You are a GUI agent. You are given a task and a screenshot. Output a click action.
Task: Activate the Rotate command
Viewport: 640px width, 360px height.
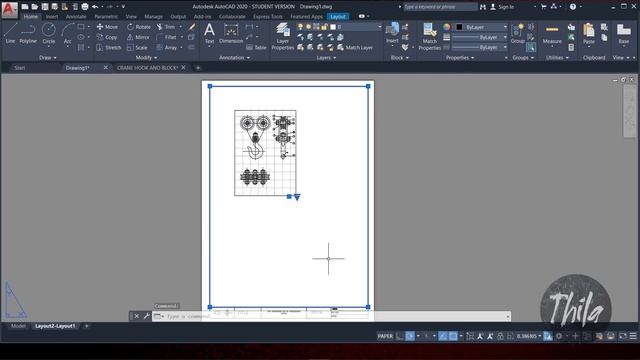[x=139, y=27]
